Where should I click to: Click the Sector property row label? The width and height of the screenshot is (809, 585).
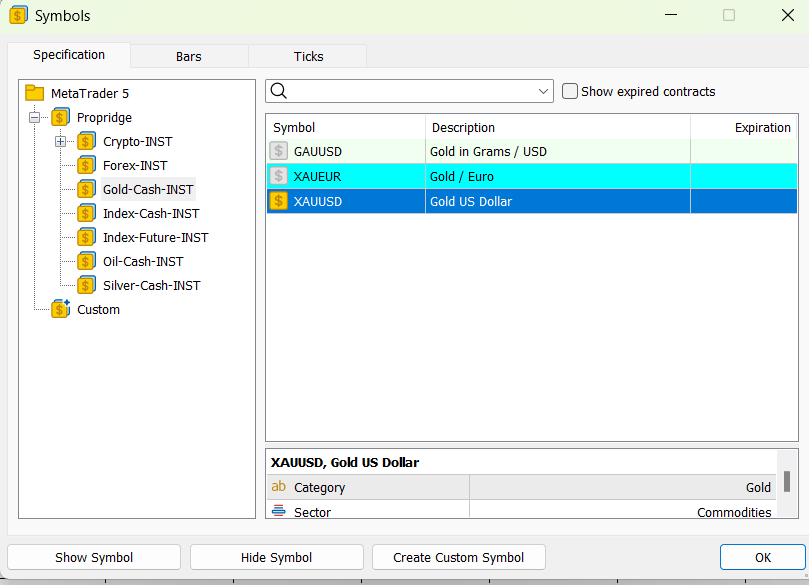pos(313,512)
